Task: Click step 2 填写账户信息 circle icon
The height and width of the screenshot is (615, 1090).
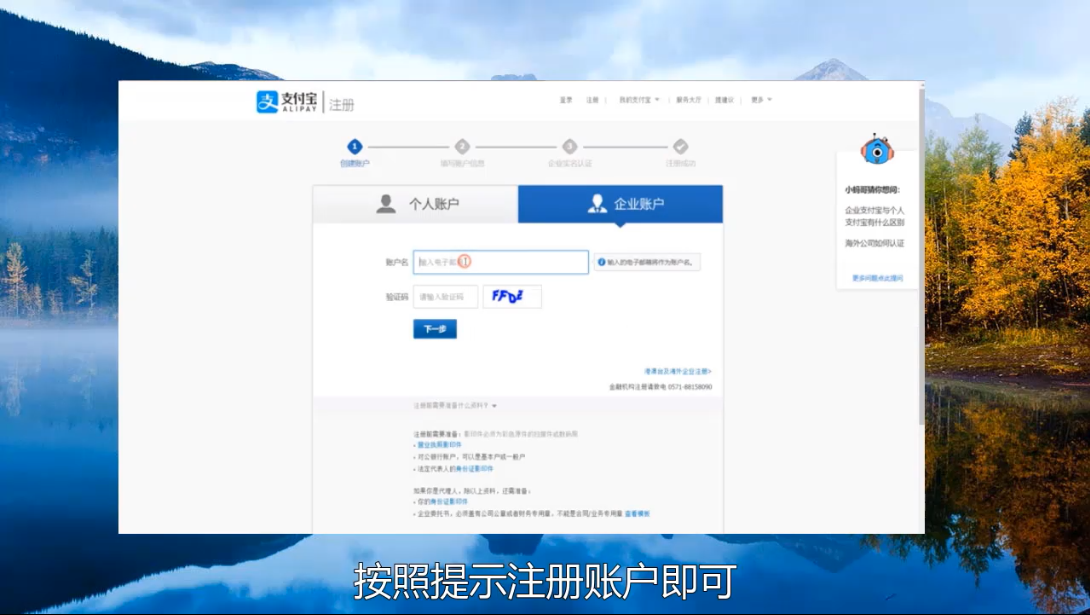Action: tap(462, 146)
